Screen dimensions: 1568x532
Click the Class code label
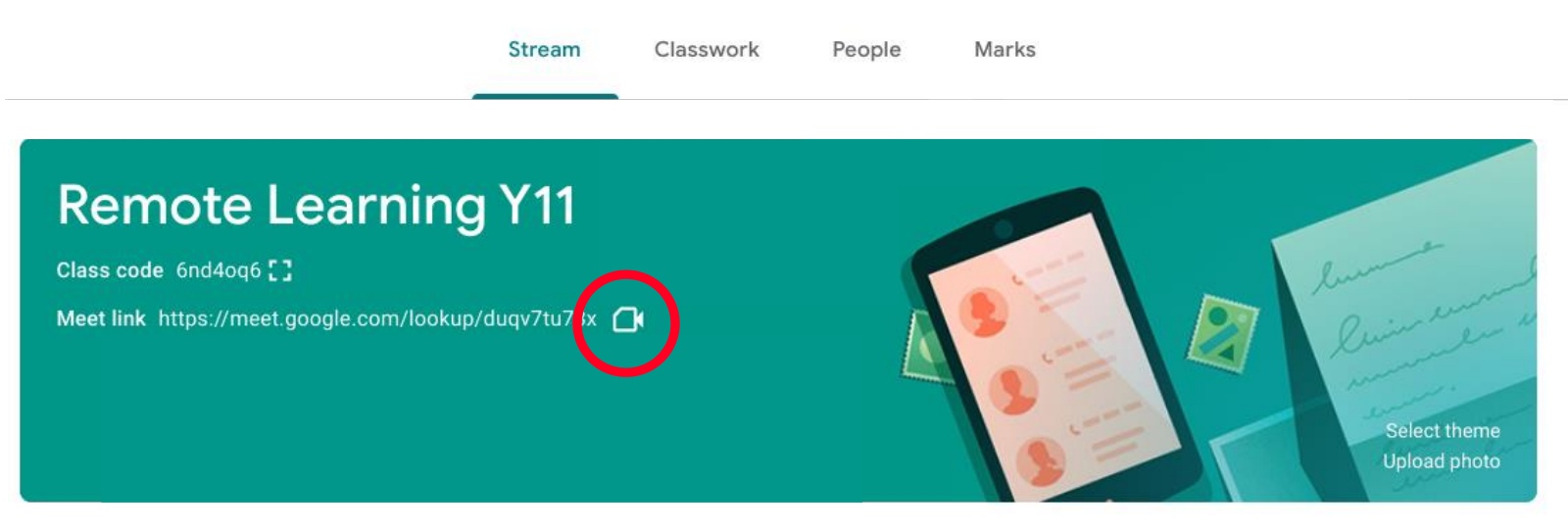110,270
